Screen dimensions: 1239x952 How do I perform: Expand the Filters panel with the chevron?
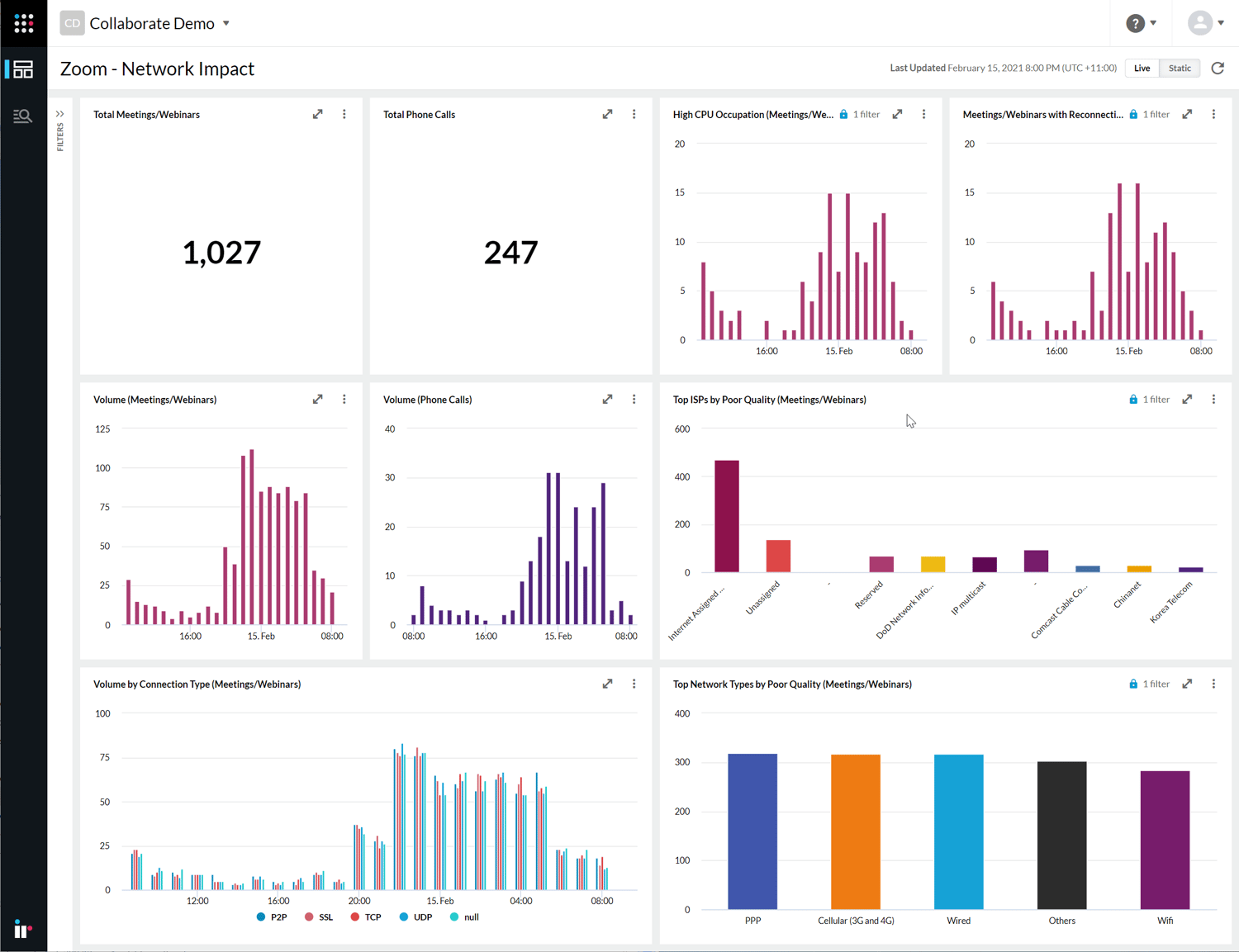point(59,113)
